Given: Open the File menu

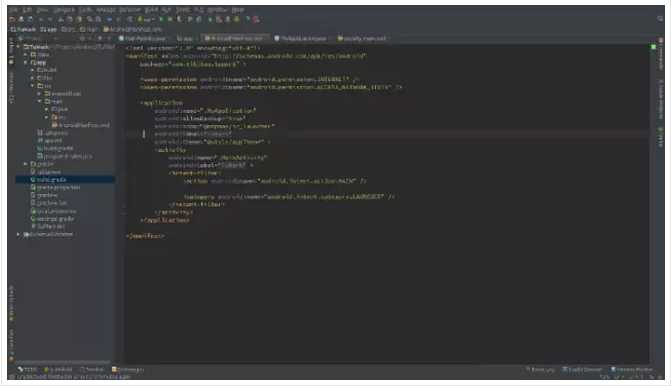Looking at the screenshot, I should (x=14, y=9).
